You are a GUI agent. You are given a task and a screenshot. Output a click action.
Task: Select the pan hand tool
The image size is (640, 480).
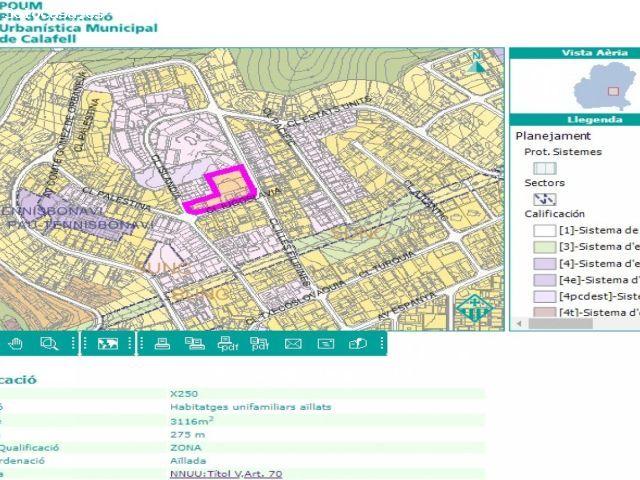(x=16, y=344)
